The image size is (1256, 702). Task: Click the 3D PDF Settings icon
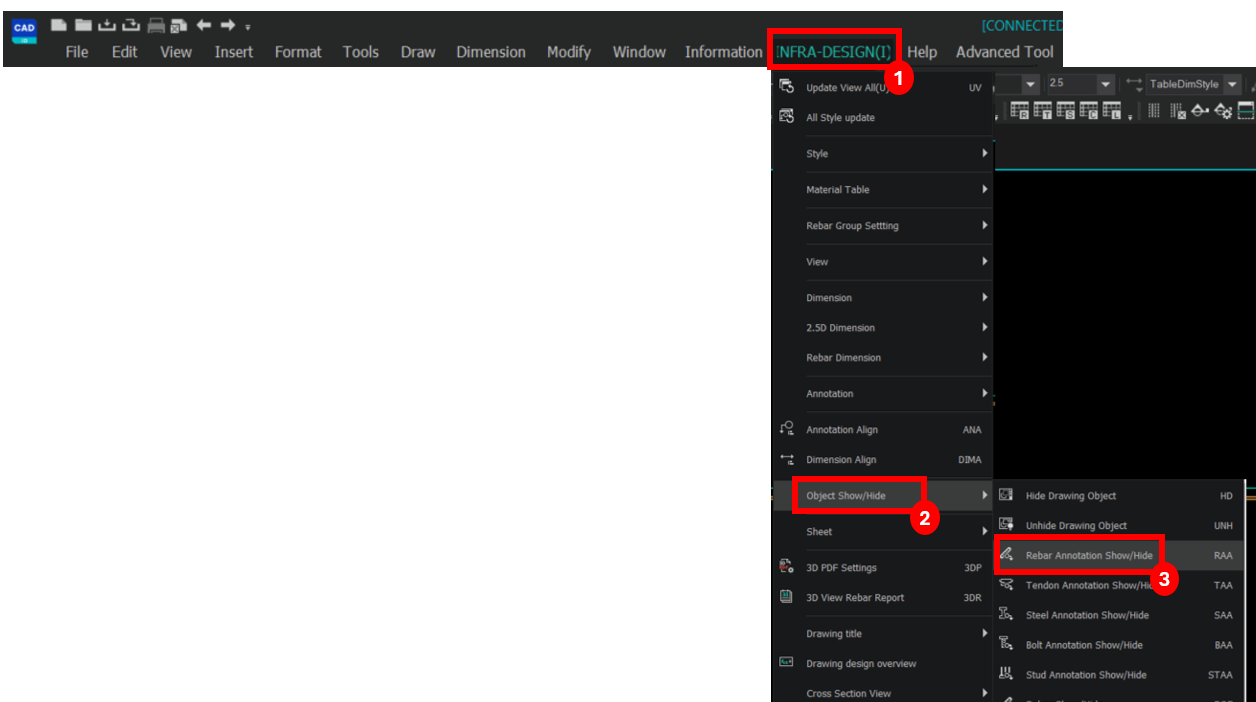787,567
